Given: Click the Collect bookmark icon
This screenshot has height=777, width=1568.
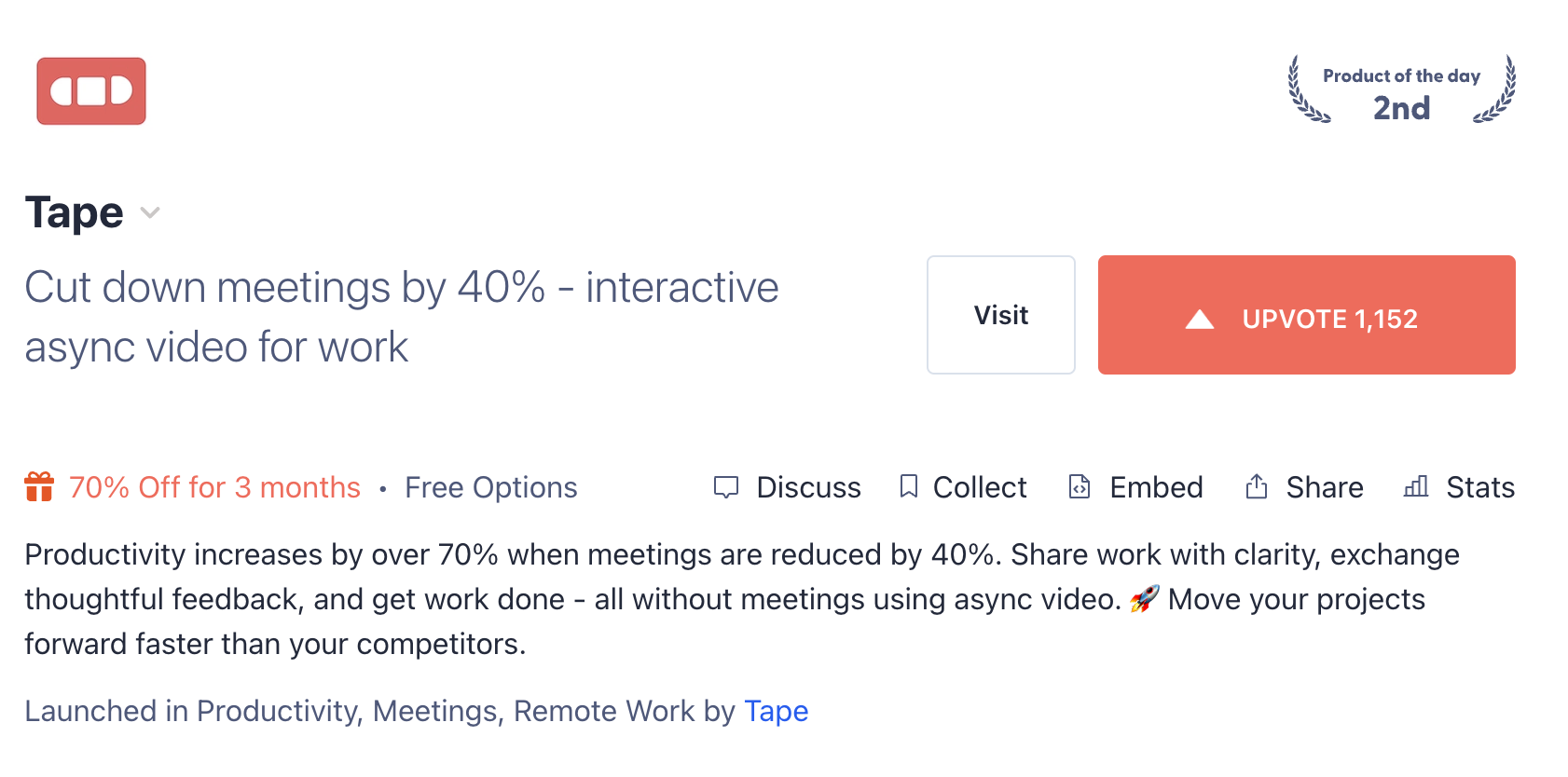Looking at the screenshot, I should [908, 486].
